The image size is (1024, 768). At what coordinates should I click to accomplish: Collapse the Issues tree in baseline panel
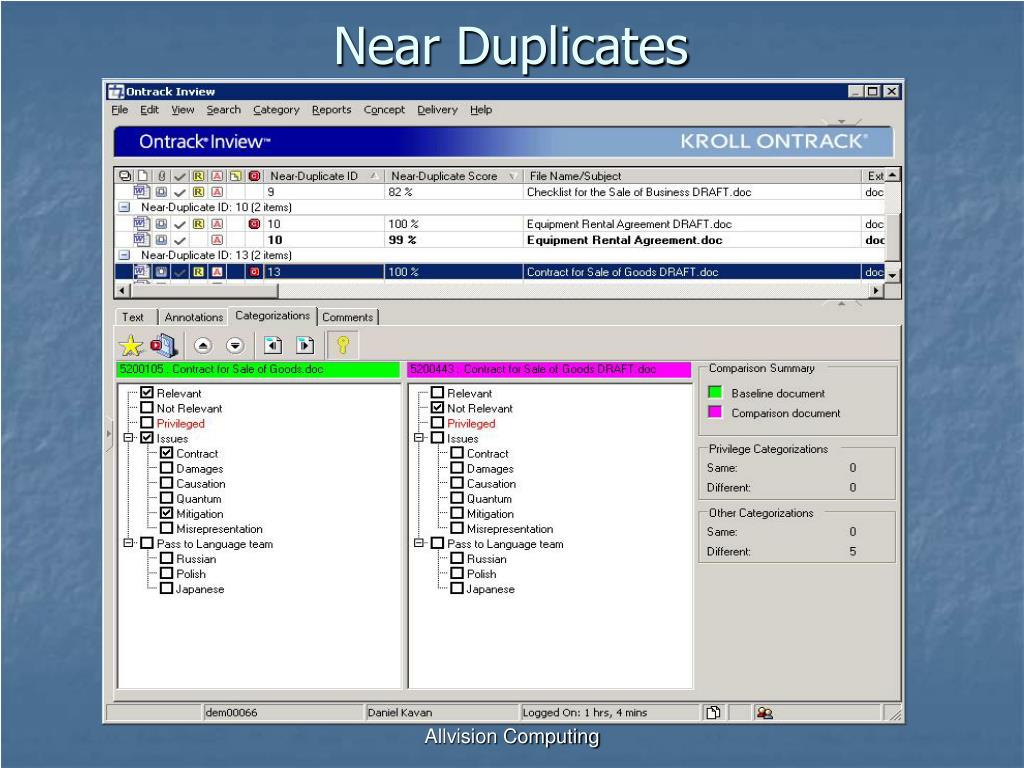tap(129, 438)
